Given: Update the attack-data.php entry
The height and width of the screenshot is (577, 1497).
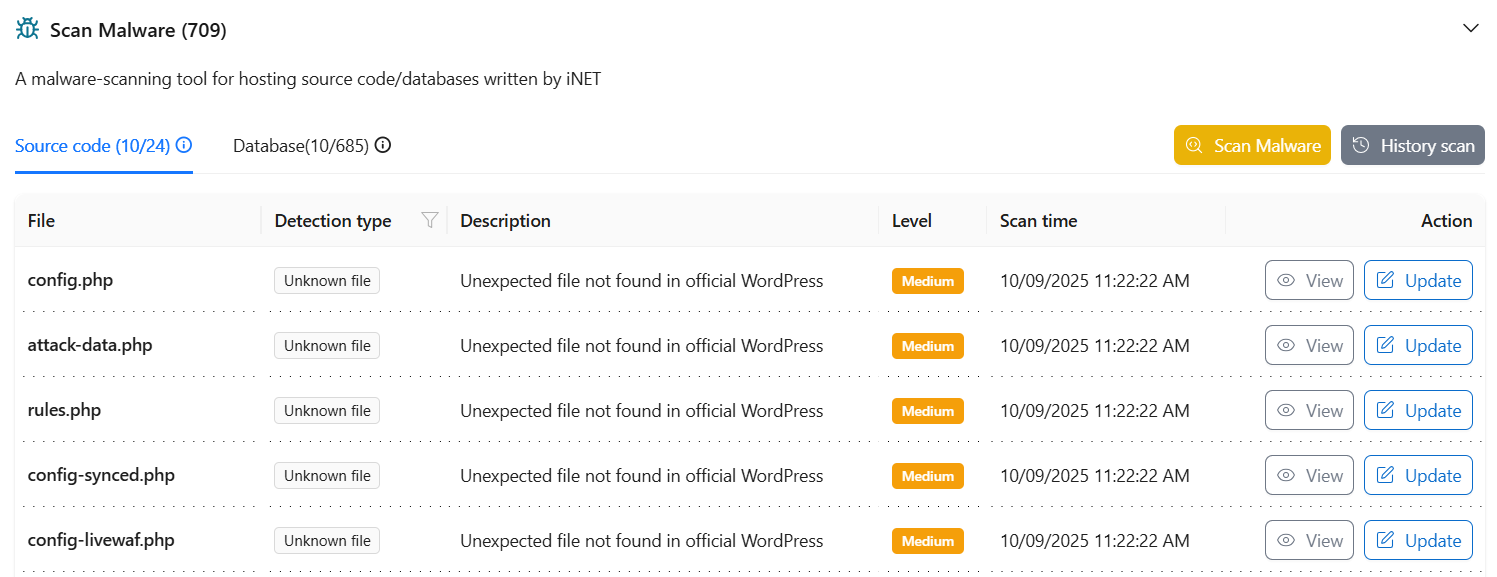Looking at the screenshot, I should (1418, 345).
